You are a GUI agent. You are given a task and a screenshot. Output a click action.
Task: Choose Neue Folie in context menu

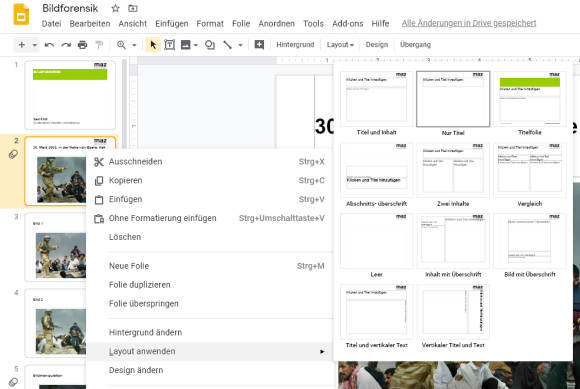pos(210,266)
